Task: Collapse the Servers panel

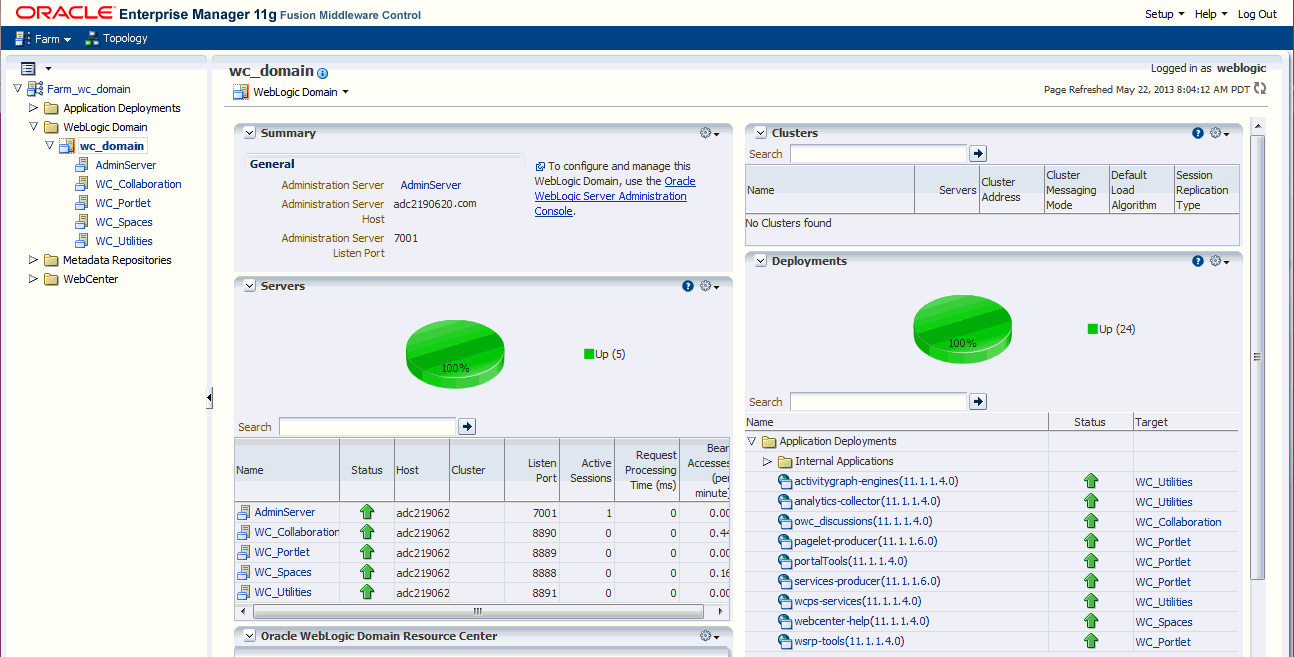Action: tap(250, 286)
